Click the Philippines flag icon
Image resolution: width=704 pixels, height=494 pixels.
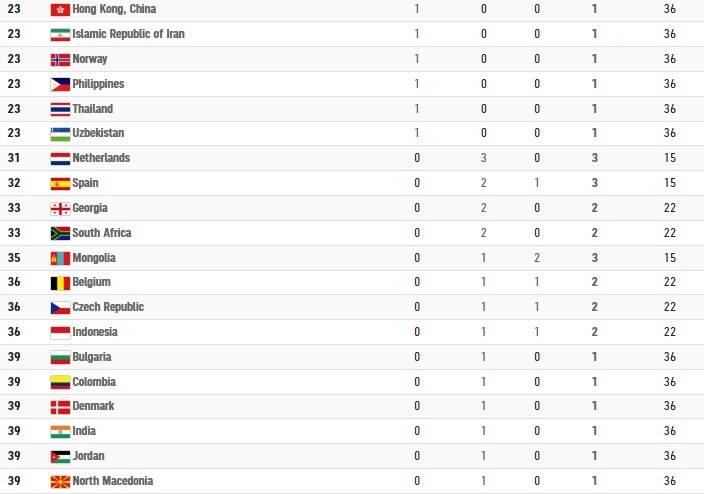[60, 84]
